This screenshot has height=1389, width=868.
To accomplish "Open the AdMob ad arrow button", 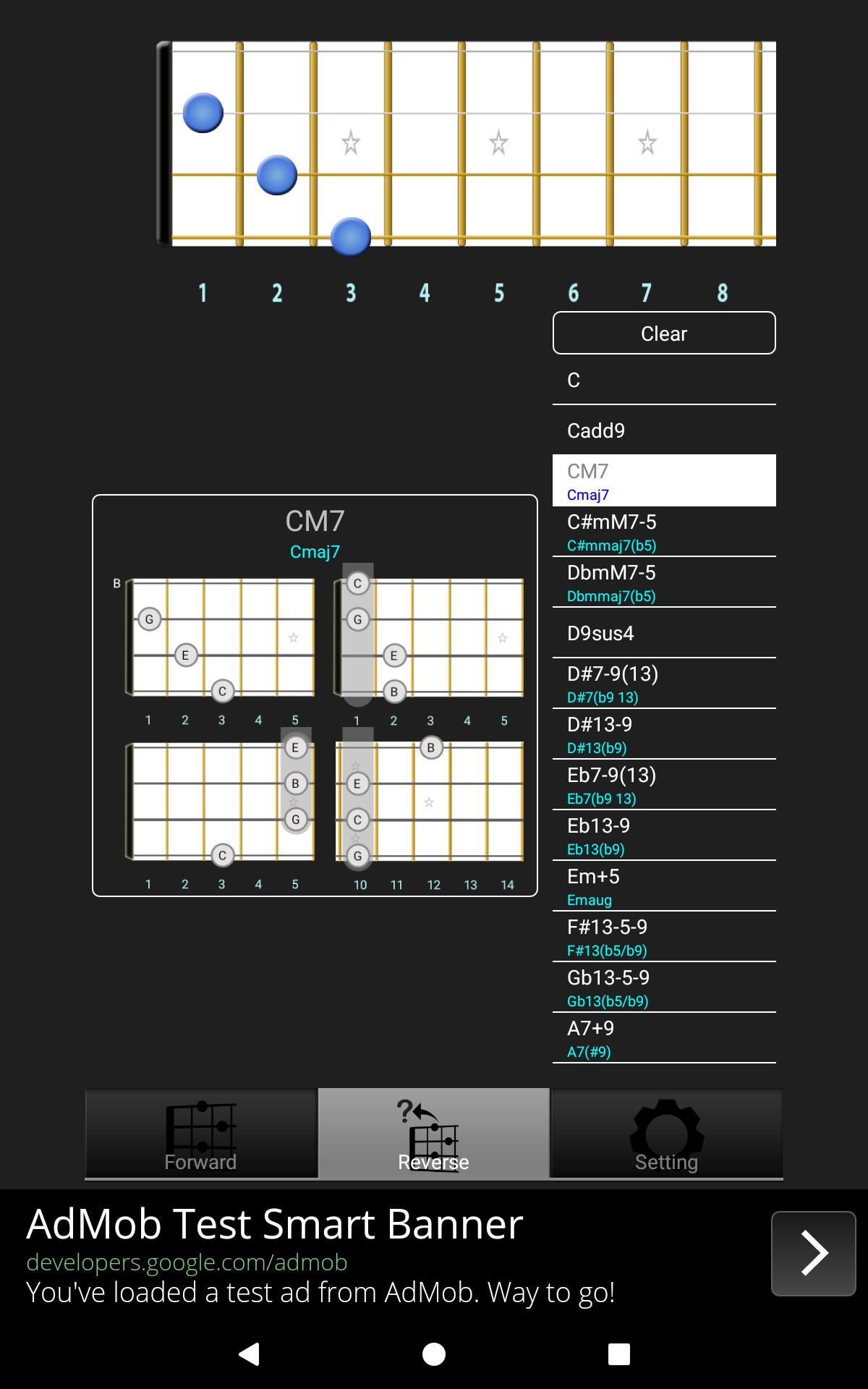I will coord(814,1254).
